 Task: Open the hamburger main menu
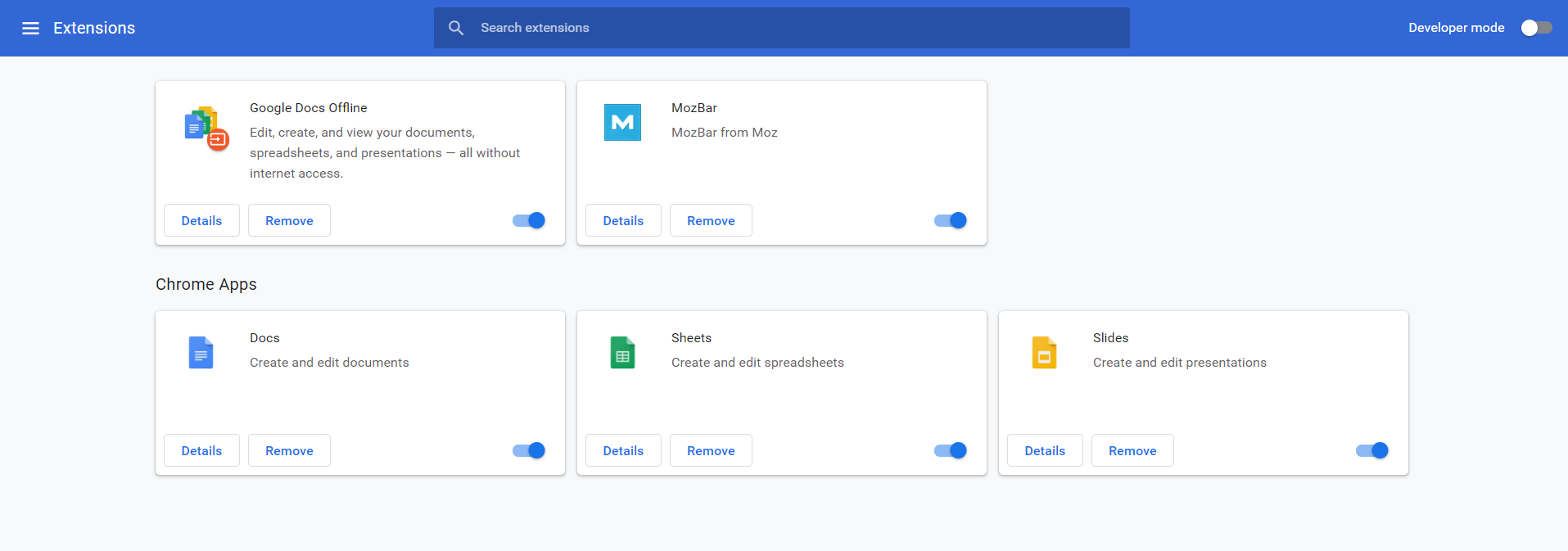(x=30, y=28)
